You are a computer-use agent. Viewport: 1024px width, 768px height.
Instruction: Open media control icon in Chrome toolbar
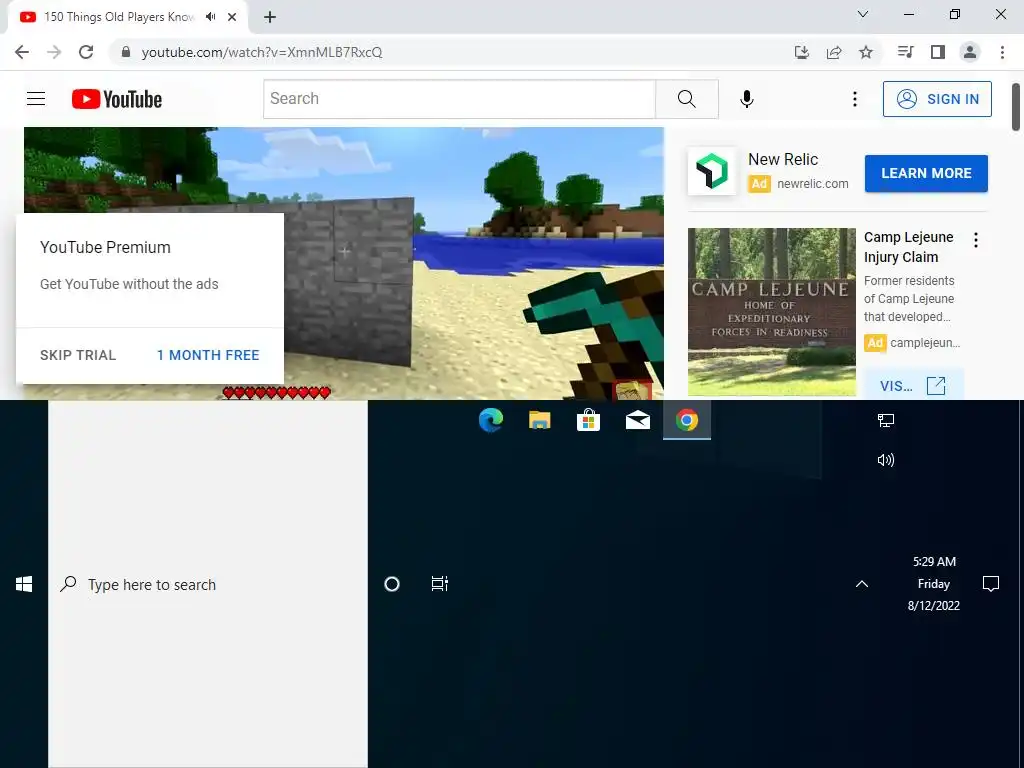[x=905, y=52]
